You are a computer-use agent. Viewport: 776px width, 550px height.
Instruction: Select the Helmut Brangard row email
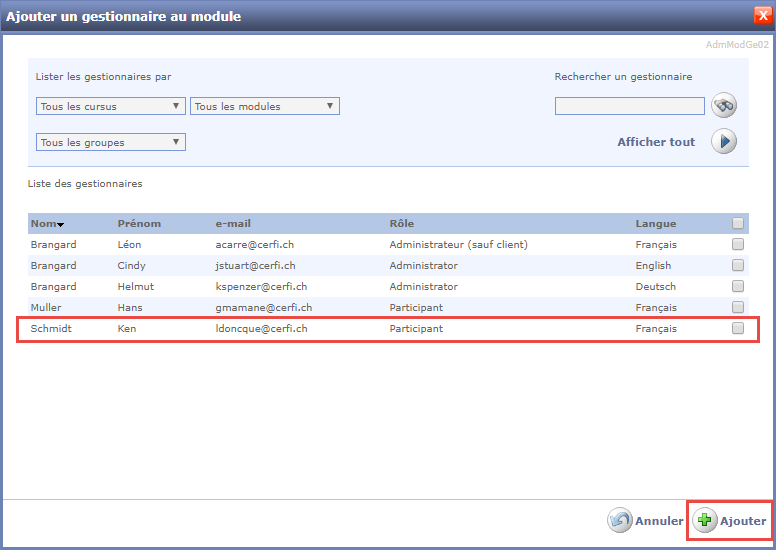coord(261,287)
